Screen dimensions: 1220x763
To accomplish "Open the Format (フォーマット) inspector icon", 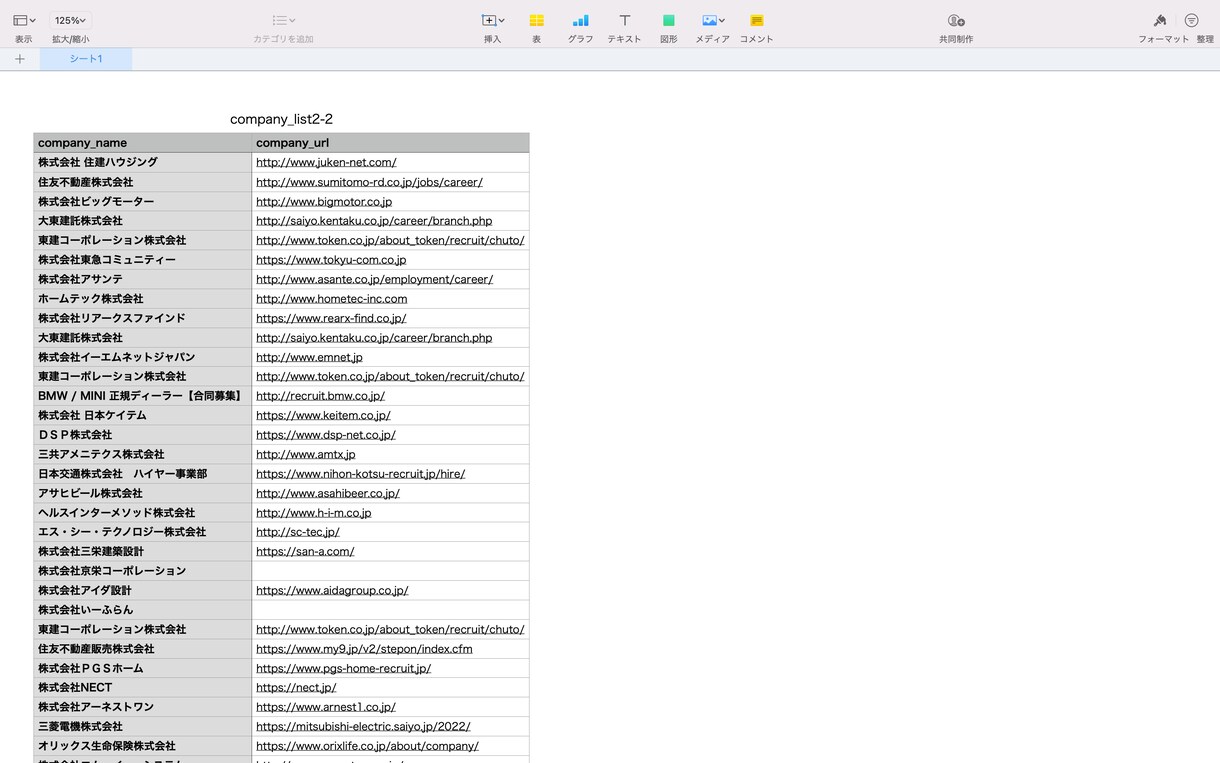I will point(1160,20).
